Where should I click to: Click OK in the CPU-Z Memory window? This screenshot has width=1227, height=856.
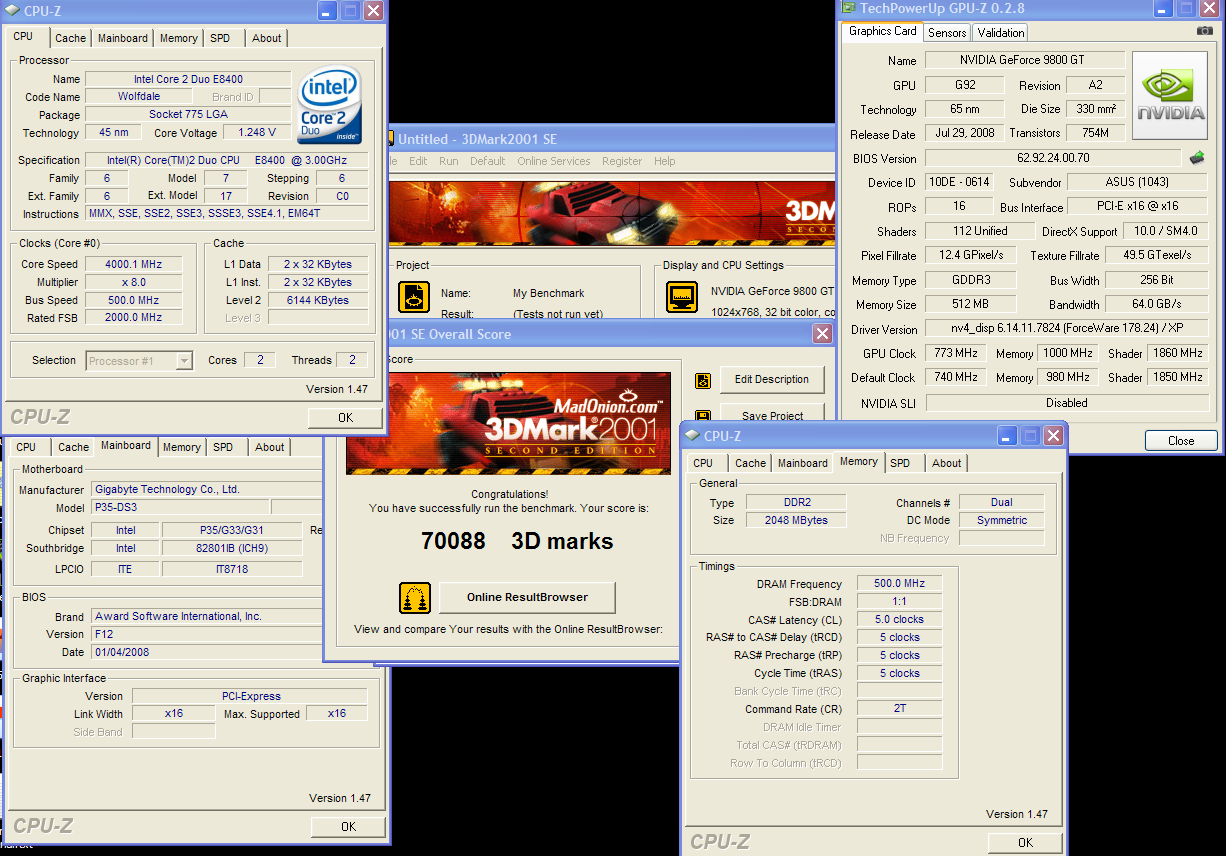pyautogui.click(x=1025, y=843)
